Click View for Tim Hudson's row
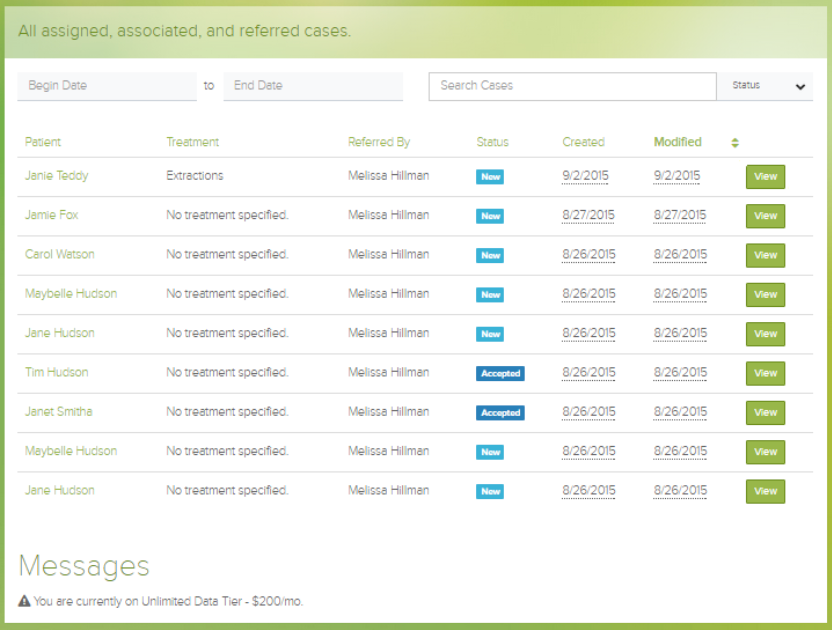Screen dimensions: 832x630 coord(765,373)
